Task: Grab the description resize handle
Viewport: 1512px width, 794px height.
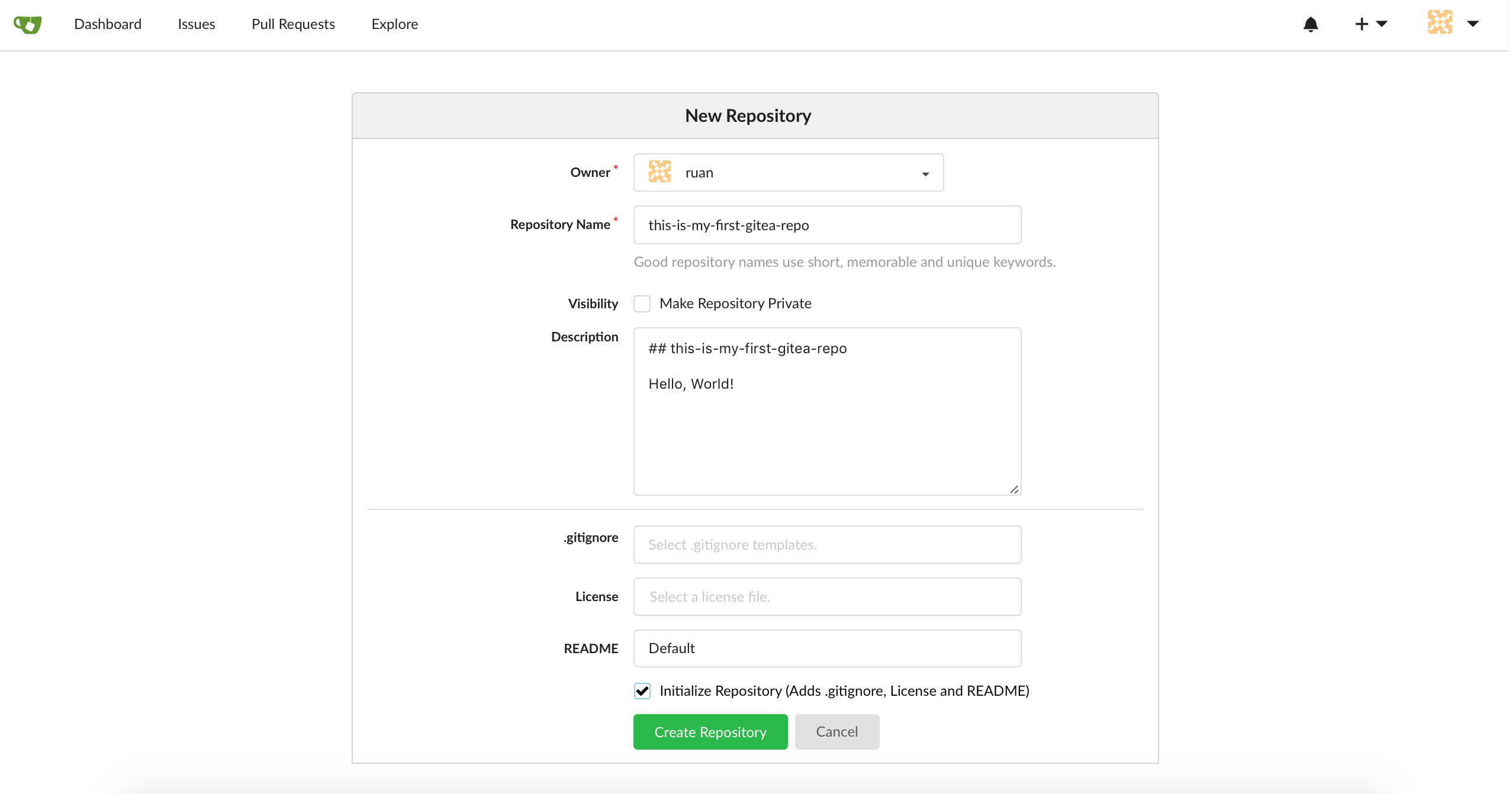Action: point(1014,489)
